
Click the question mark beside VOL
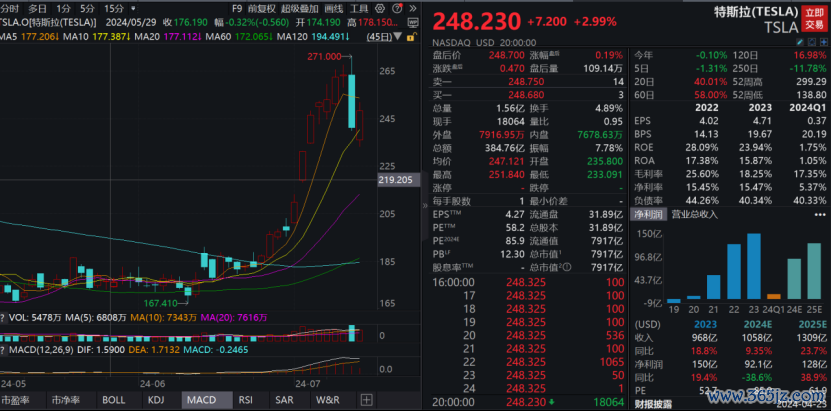coord(3,318)
